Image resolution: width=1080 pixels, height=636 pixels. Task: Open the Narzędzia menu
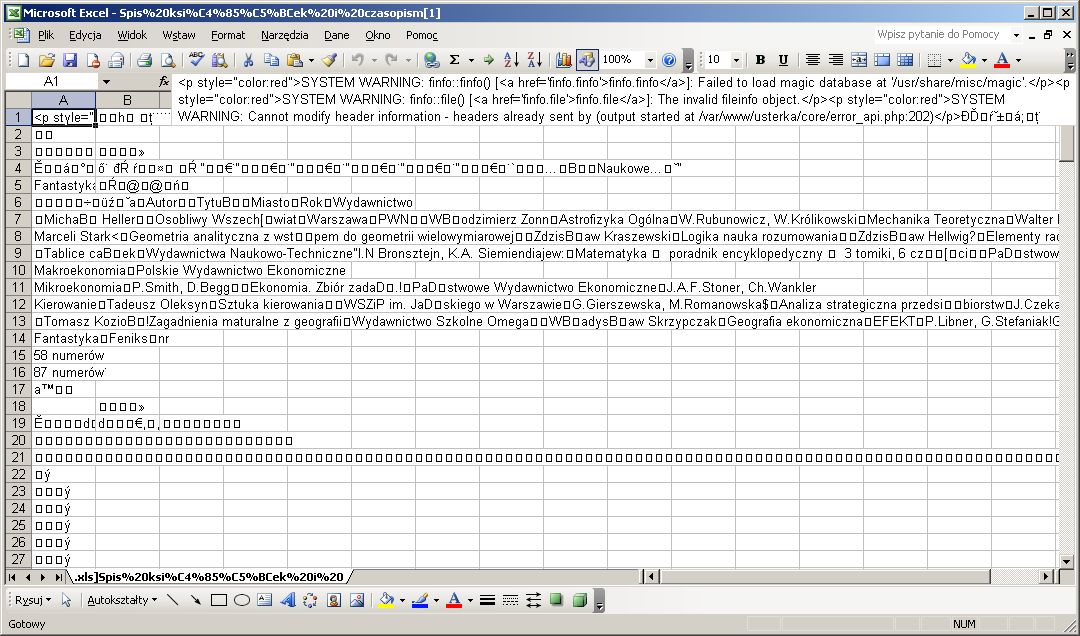point(284,35)
